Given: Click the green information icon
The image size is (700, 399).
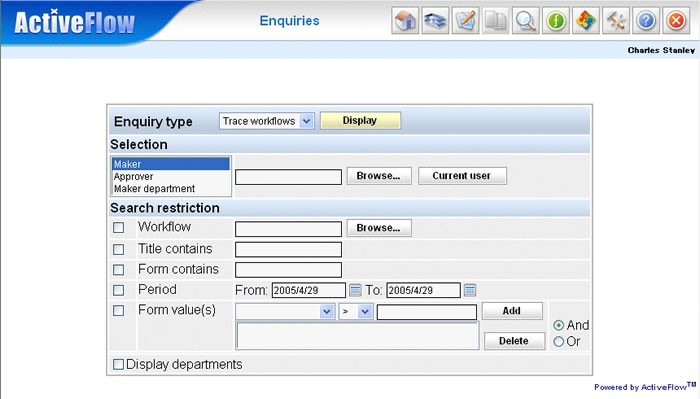Looking at the screenshot, I should [x=556, y=21].
